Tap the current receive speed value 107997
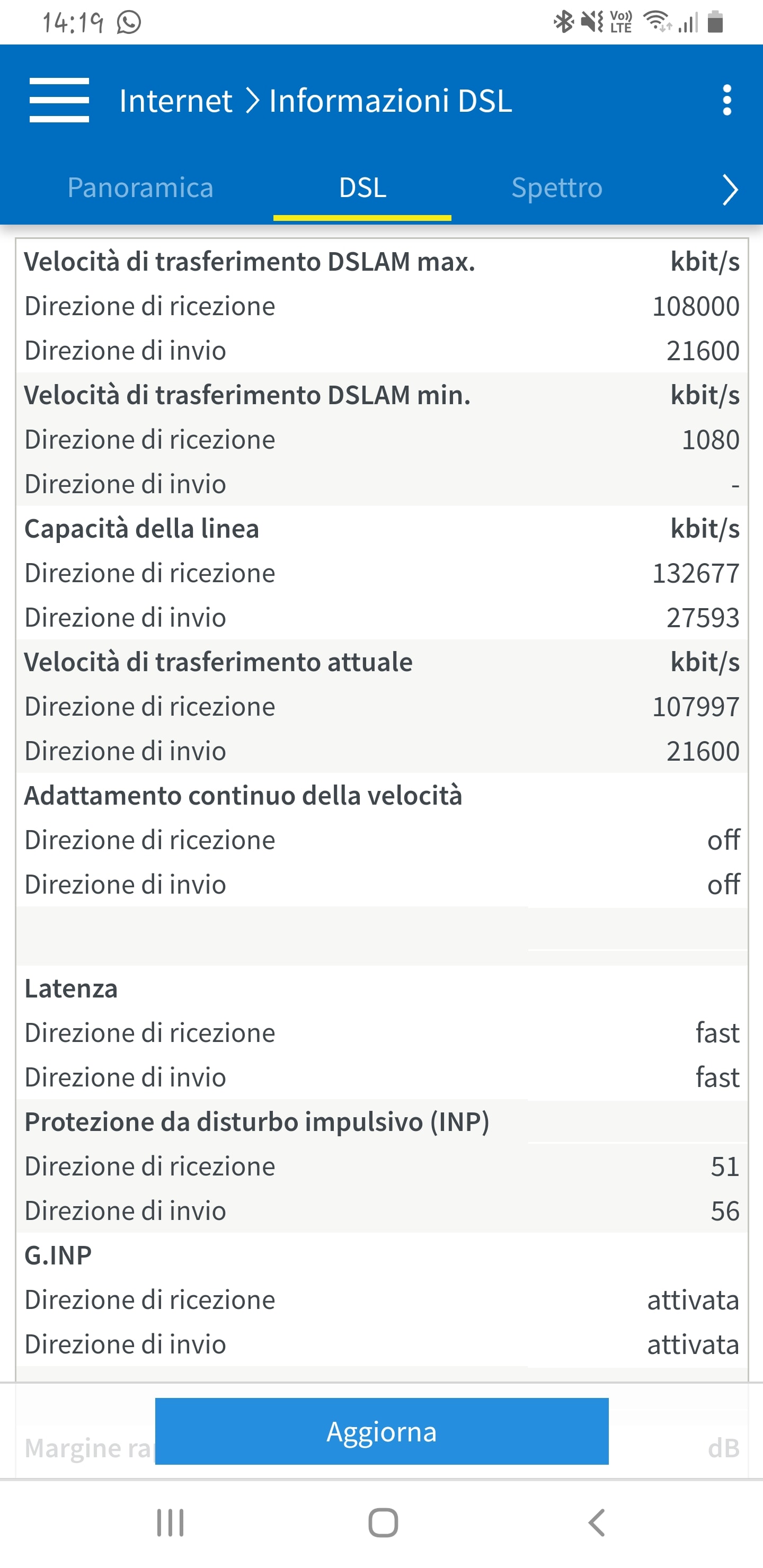 (695, 707)
